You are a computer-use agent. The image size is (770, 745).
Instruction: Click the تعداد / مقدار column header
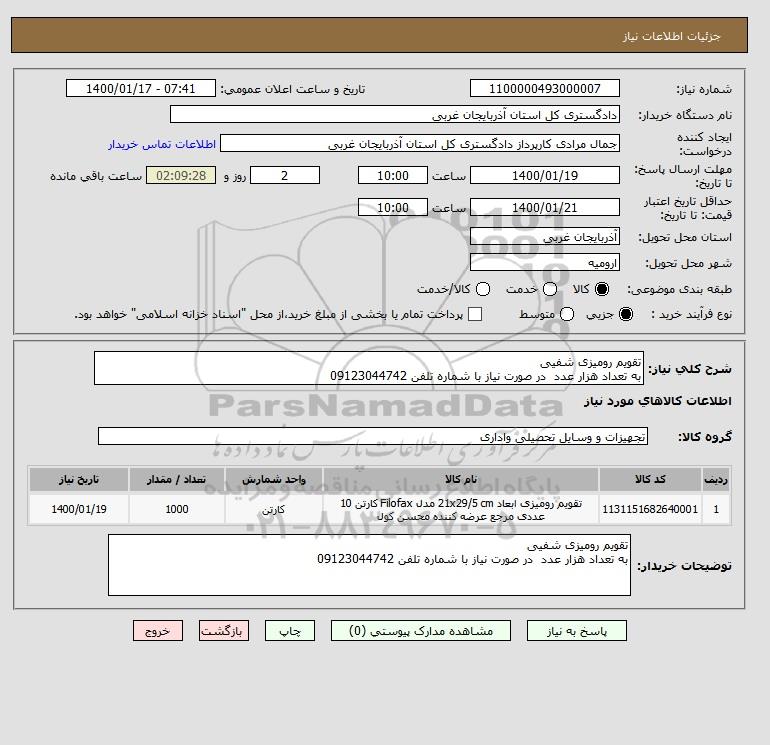(x=177, y=479)
